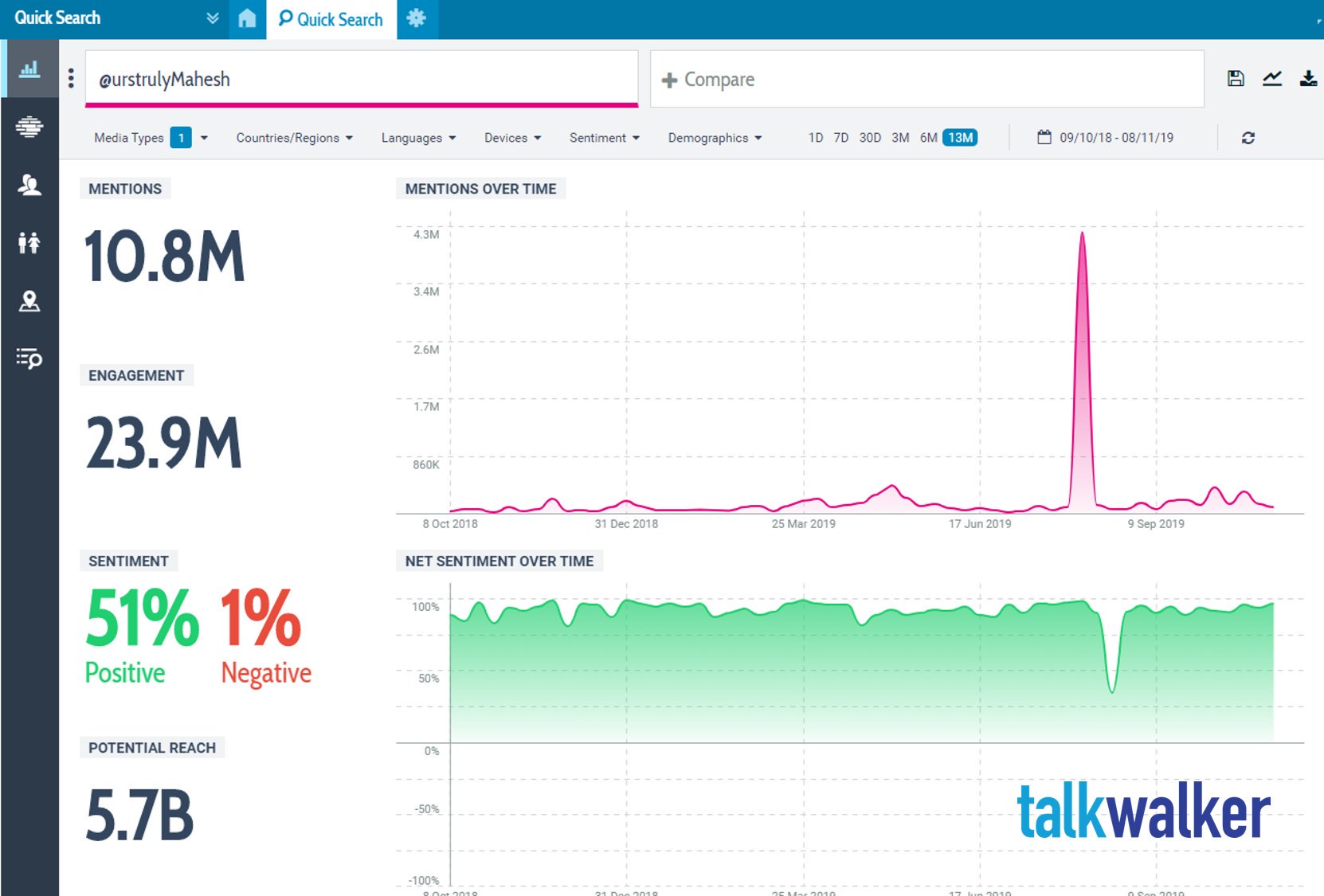Open the search list sidebar icon

tap(29, 358)
